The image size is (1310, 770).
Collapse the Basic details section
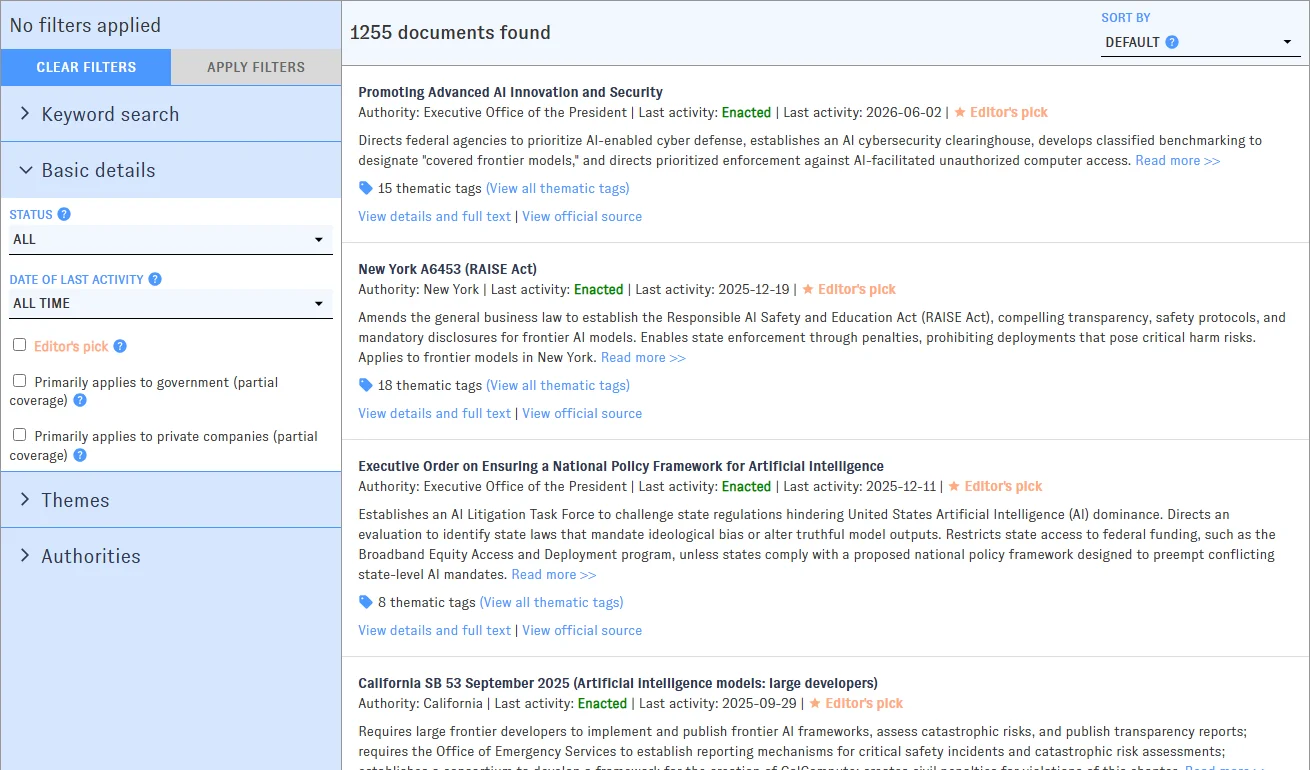point(171,170)
